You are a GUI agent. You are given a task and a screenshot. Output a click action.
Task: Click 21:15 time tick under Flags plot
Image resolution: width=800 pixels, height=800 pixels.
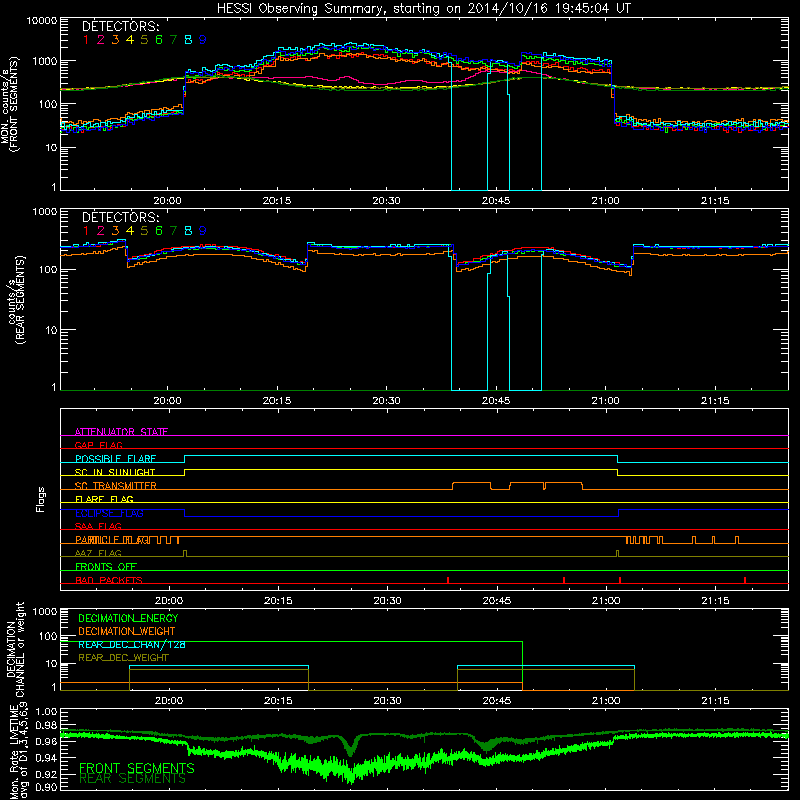pyautogui.click(x=716, y=601)
